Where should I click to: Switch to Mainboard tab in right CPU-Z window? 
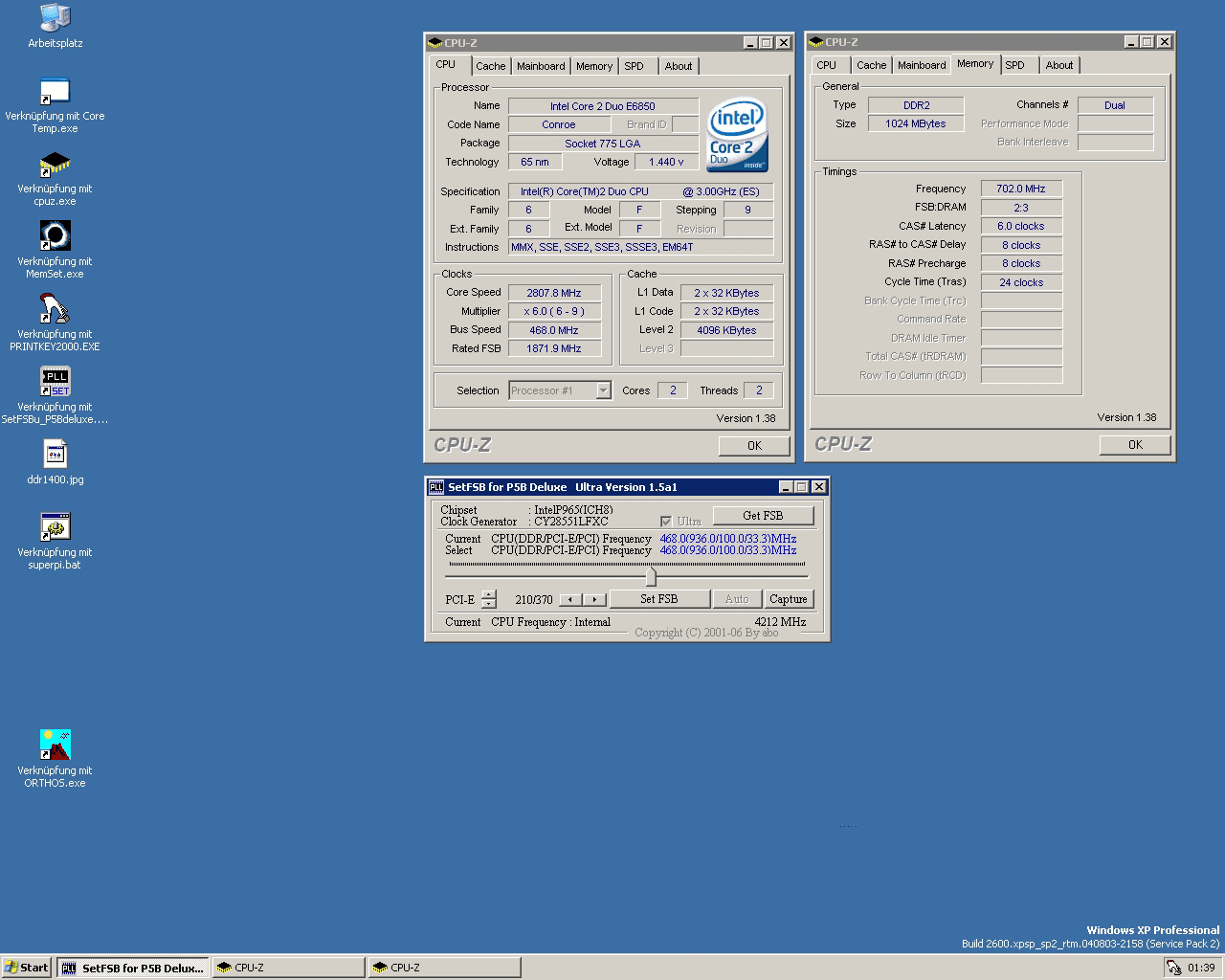(x=922, y=65)
